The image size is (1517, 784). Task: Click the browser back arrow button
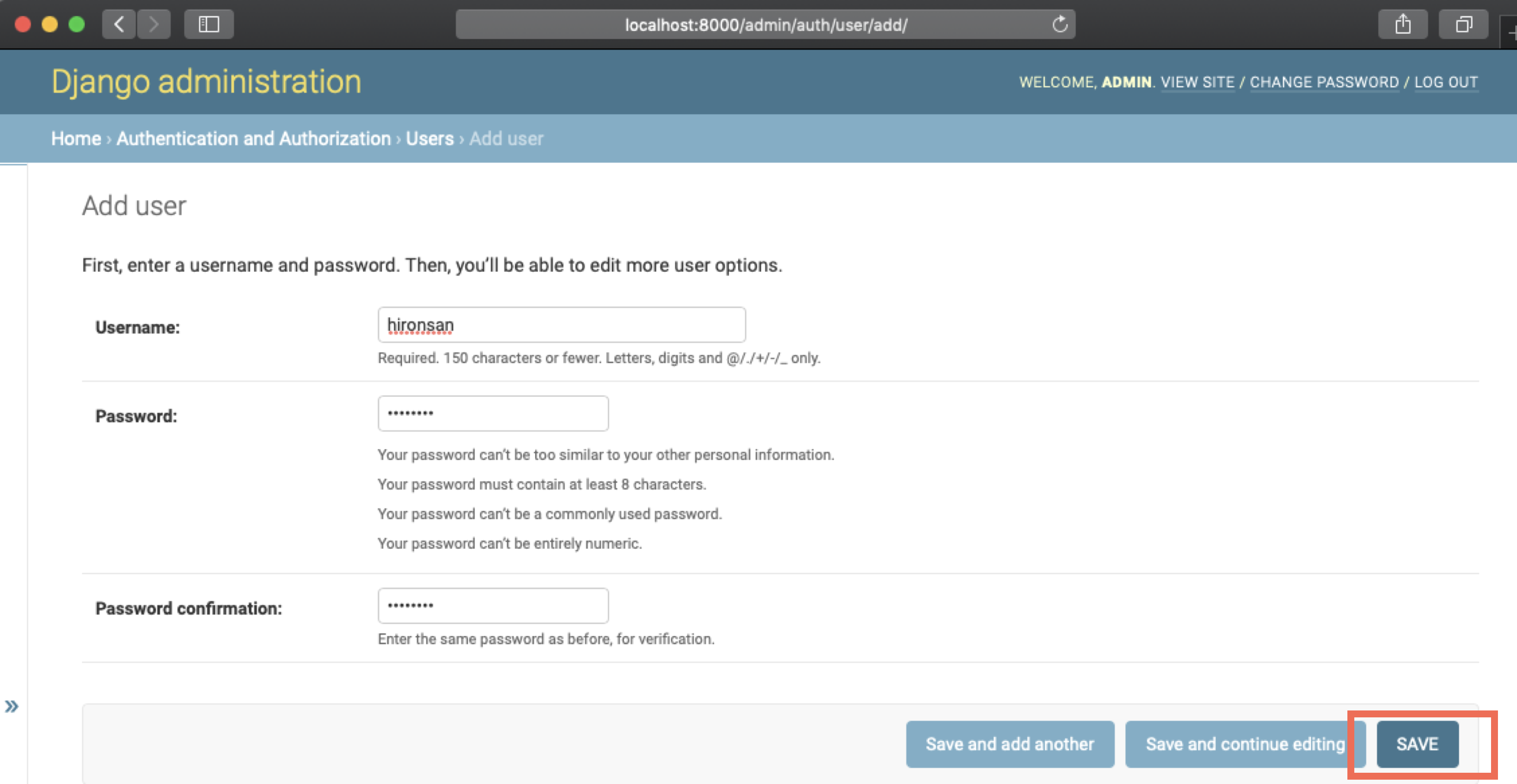(119, 24)
